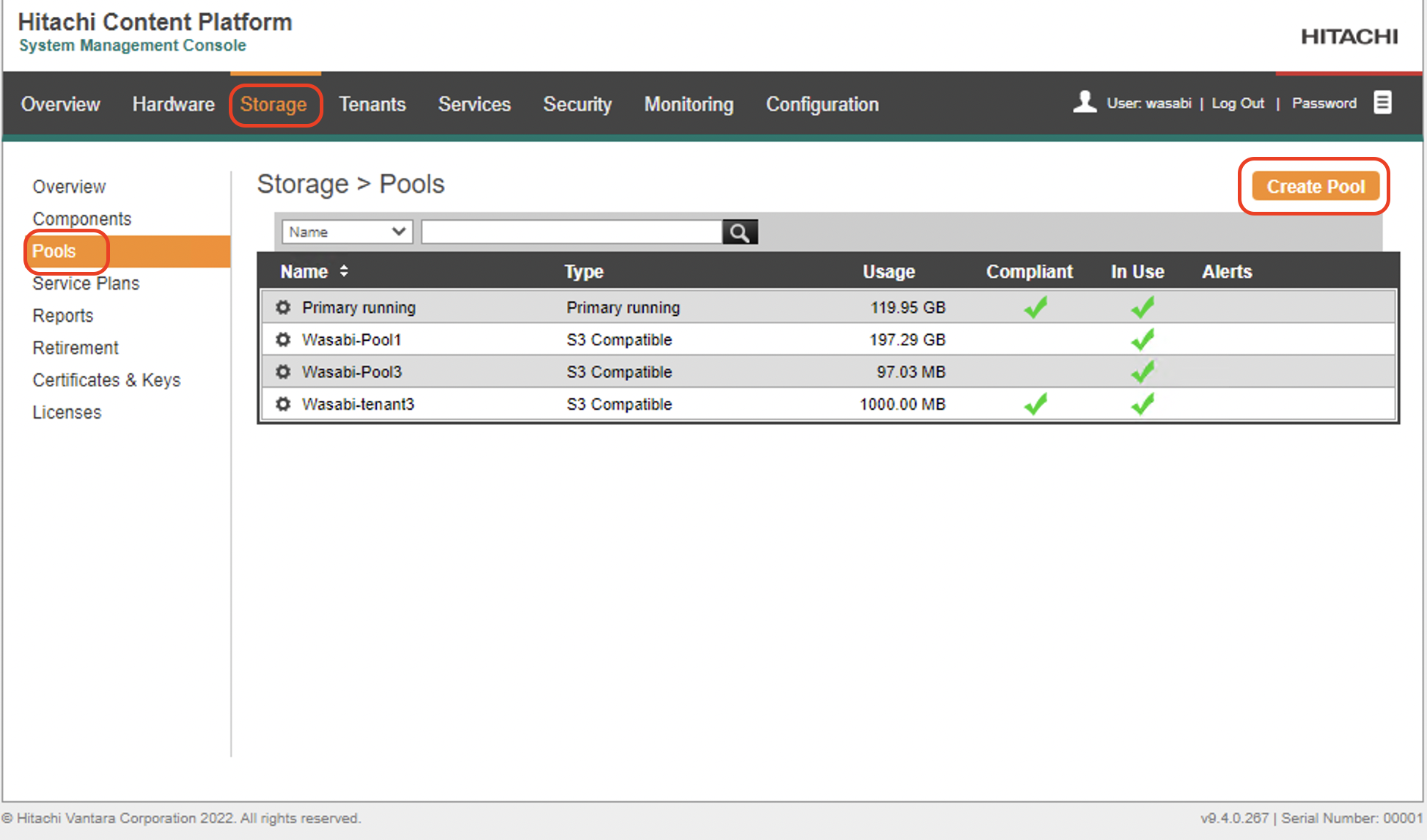Click the 197.29 GB usage value
This screenshot has width=1427, height=840.
908,340
